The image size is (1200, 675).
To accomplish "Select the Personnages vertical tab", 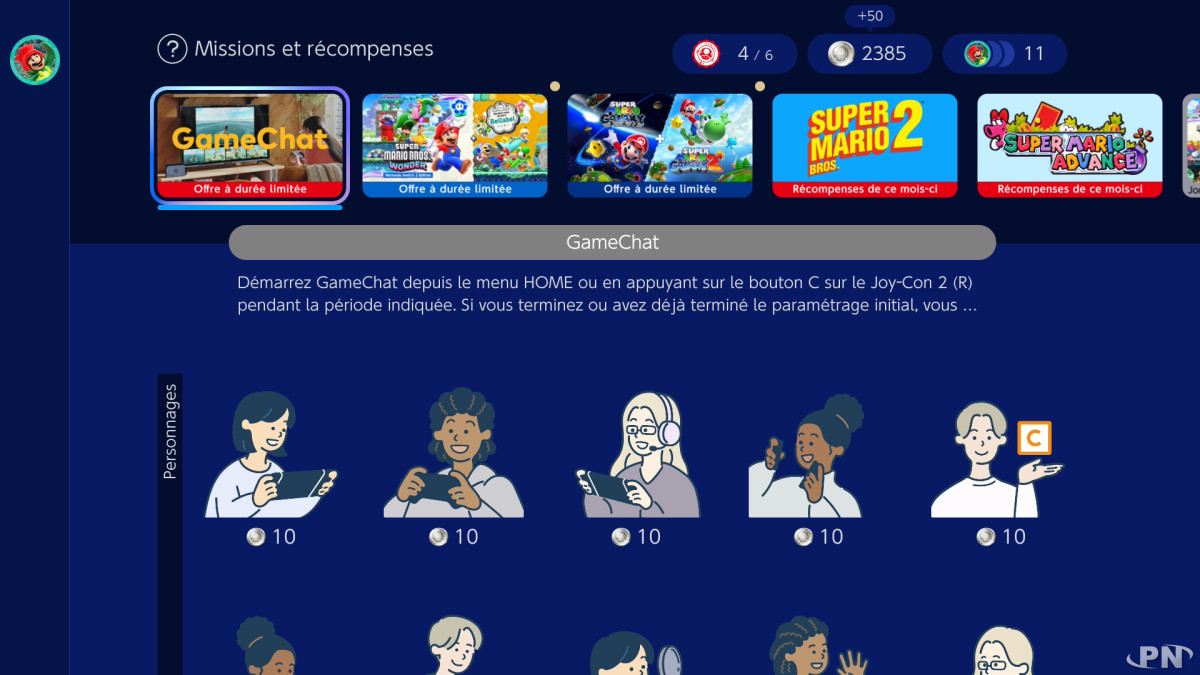I will [x=170, y=431].
